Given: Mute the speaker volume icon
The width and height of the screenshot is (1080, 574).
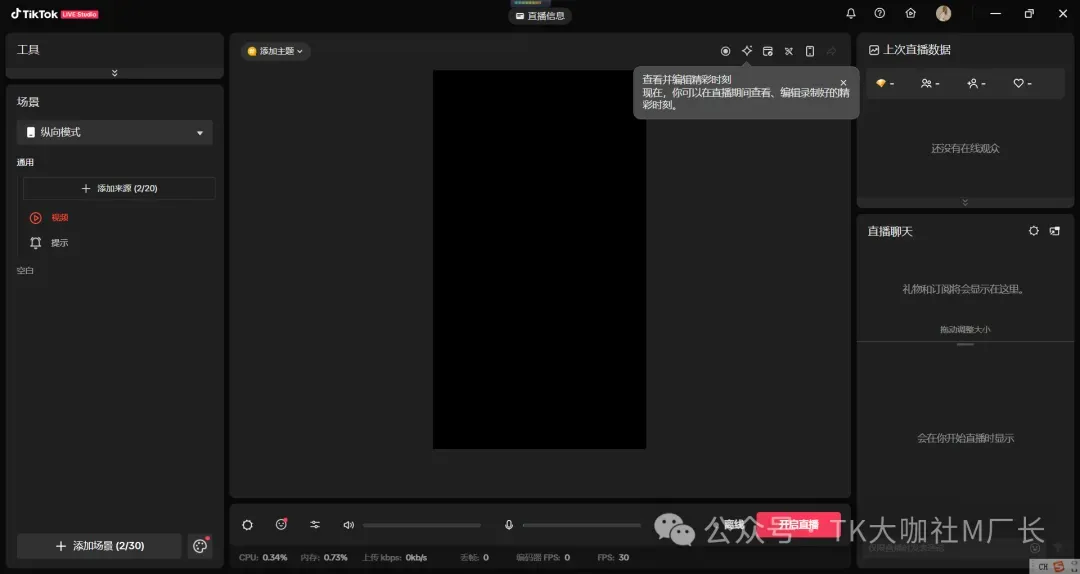Looking at the screenshot, I should [349, 525].
